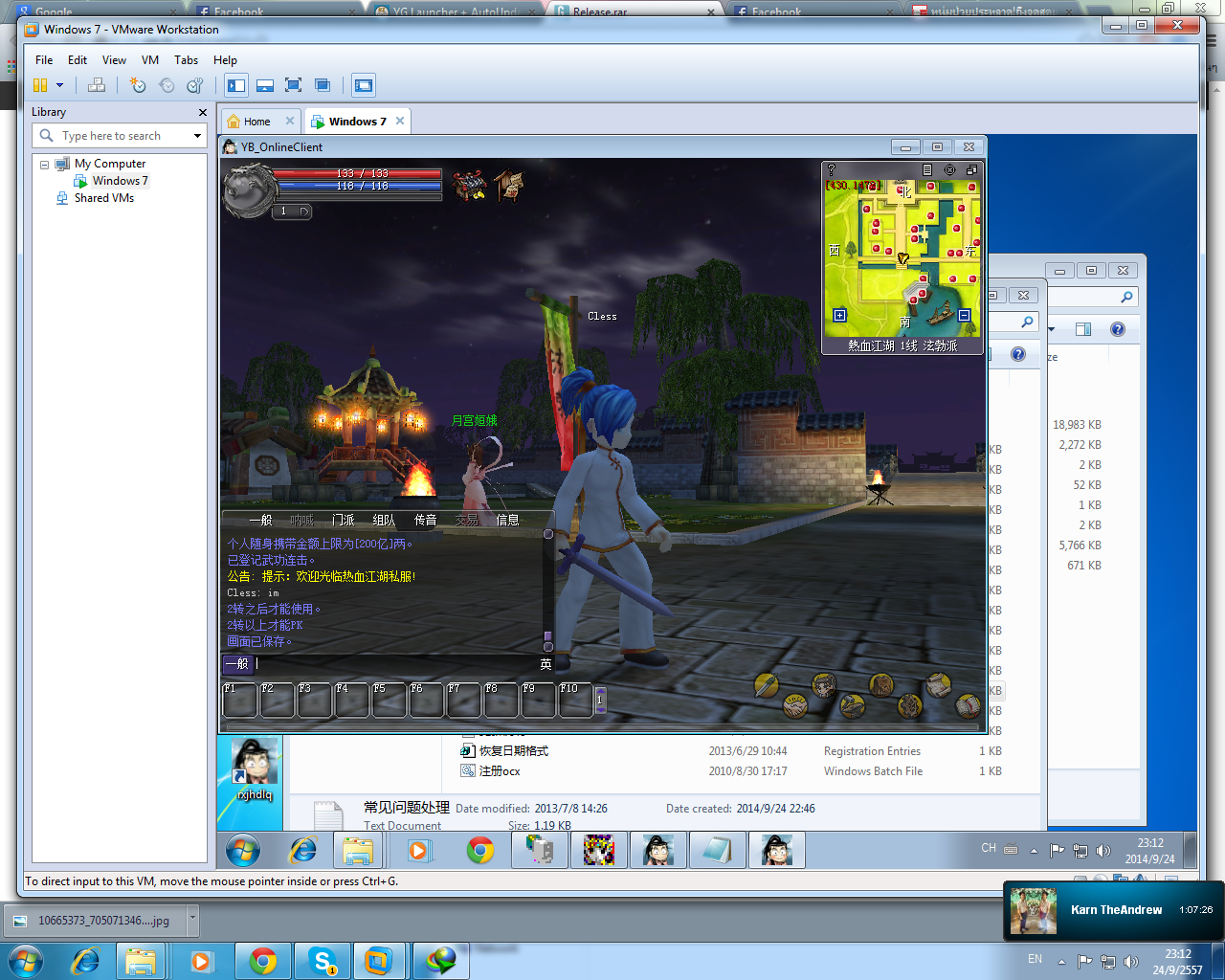The width and height of the screenshot is (1225, 980).
Task: Close the Library panel
Action: pyautogui.click(x=202, y=112)
